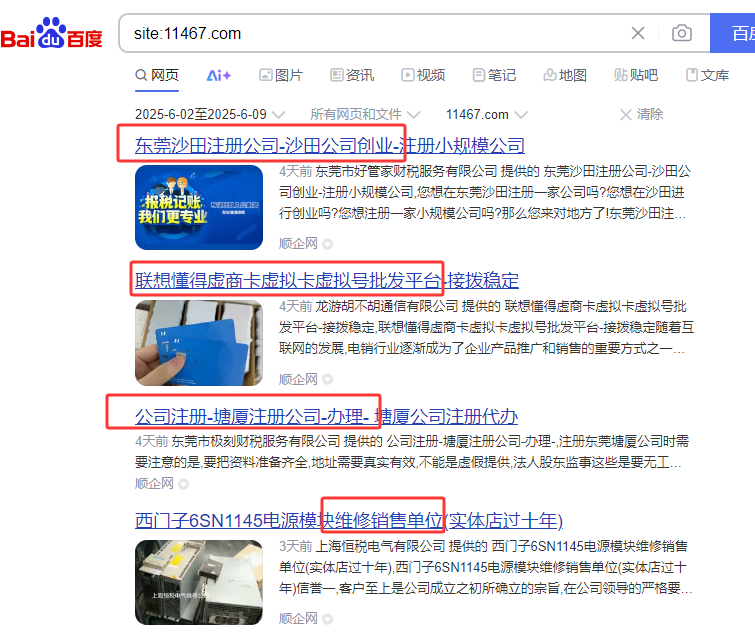Expand the date range 2025-6-02至2025-6-09 filter
The width and height of the screenshot is (755, 642).
click(x=210, y=114)
